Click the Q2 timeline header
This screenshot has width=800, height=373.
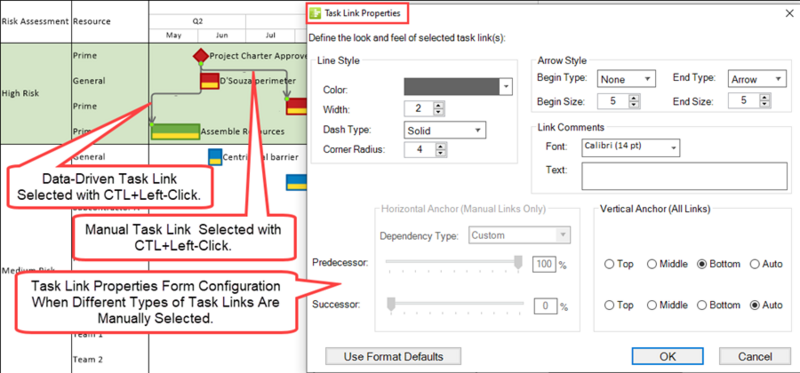tap(197, 22)
